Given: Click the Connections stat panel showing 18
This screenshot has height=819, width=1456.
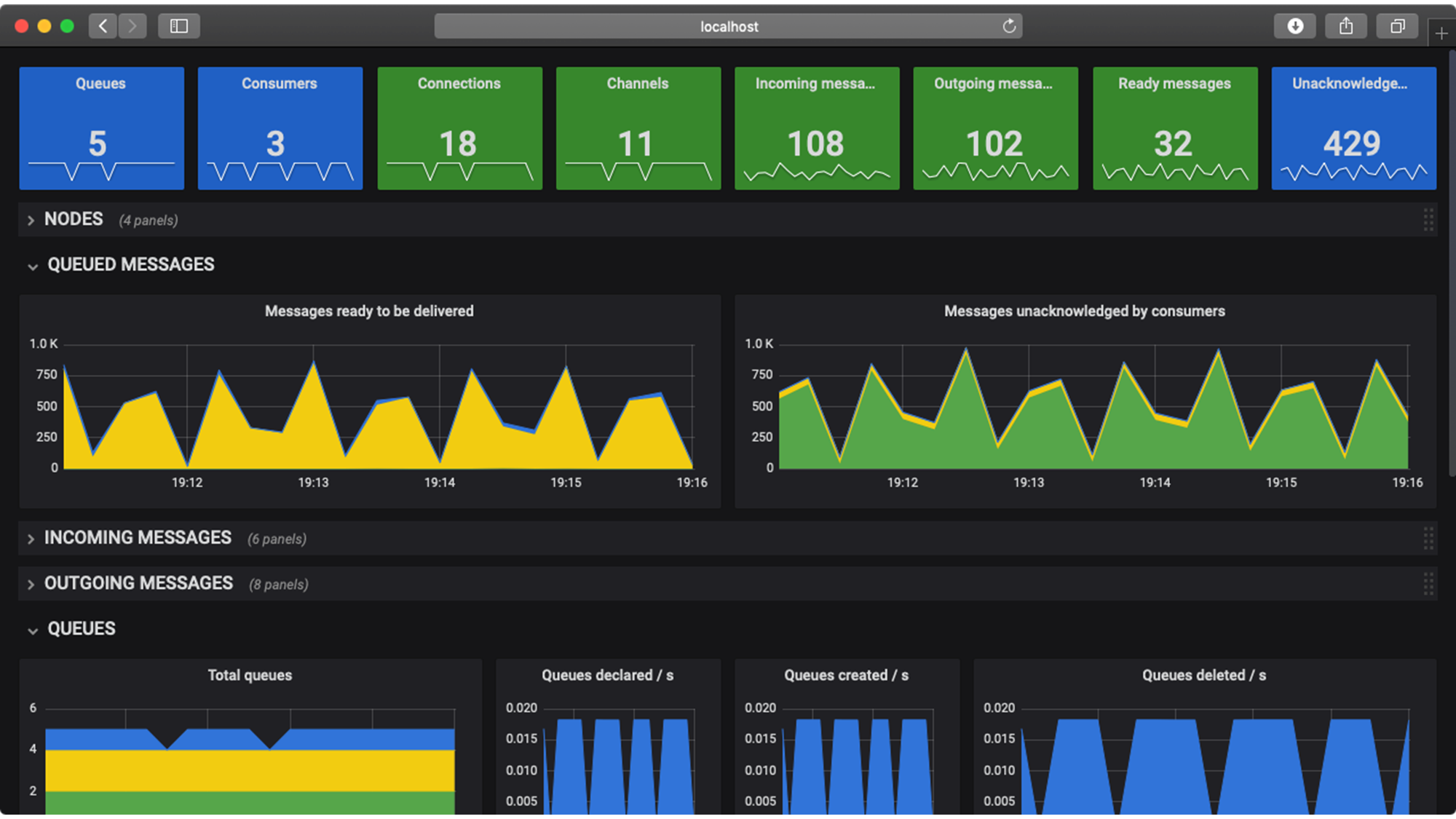Looking at the screenshot, I should click(459, 128).
